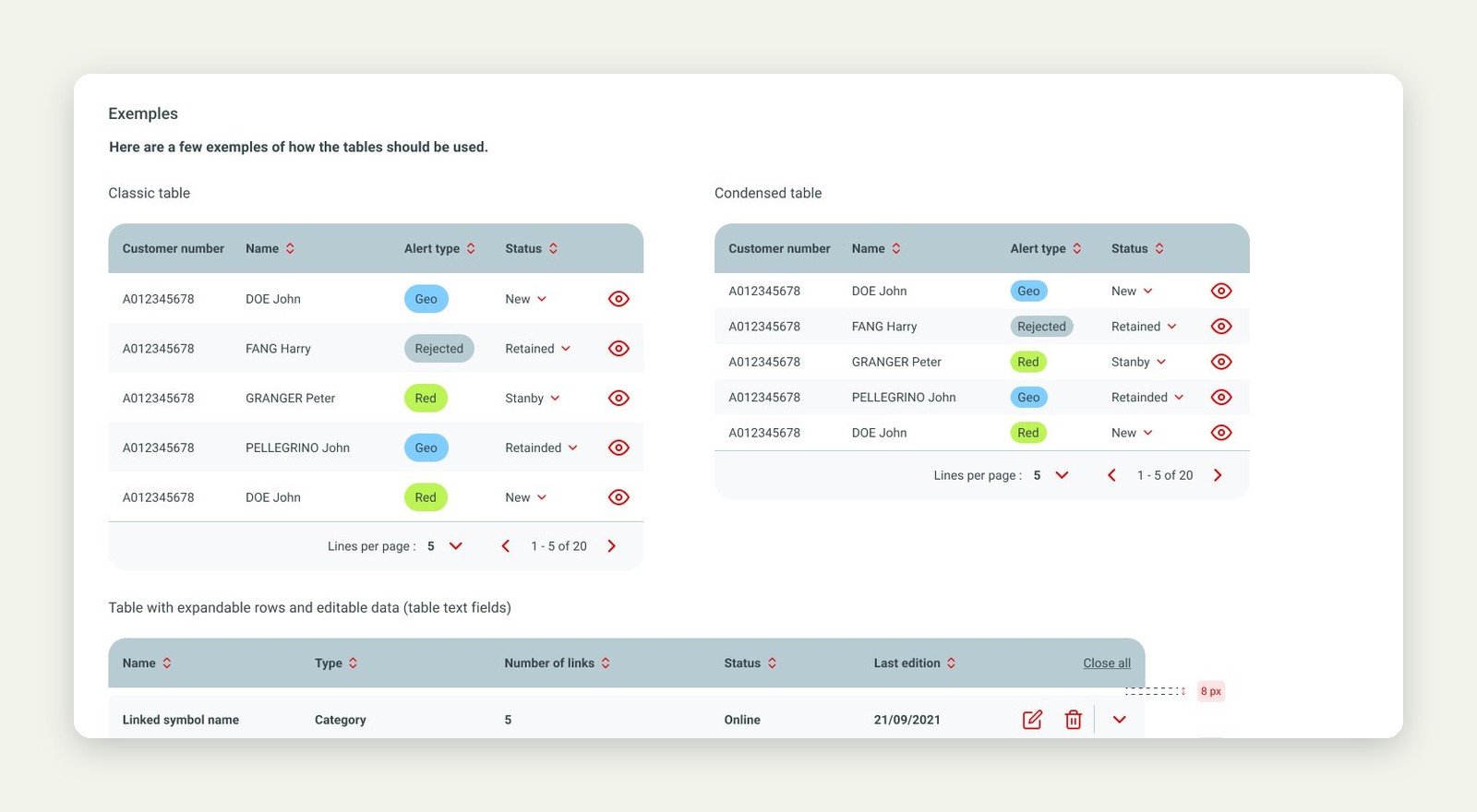Go to previous page in Classic table
This screenshot has height=812, width=1477.
[x=505, y=546]
